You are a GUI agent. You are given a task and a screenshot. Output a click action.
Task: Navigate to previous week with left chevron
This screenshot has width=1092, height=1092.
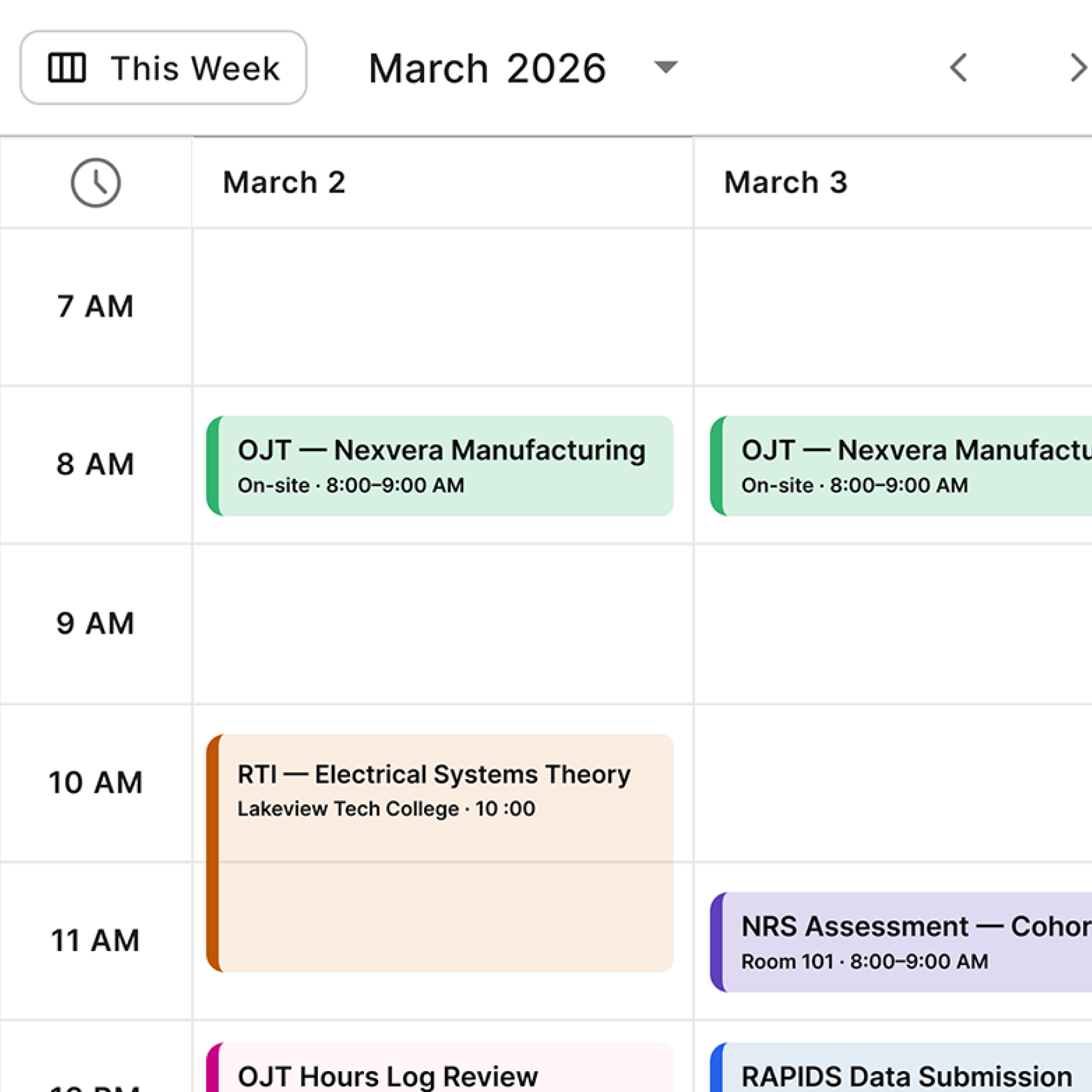coord(958,68)
